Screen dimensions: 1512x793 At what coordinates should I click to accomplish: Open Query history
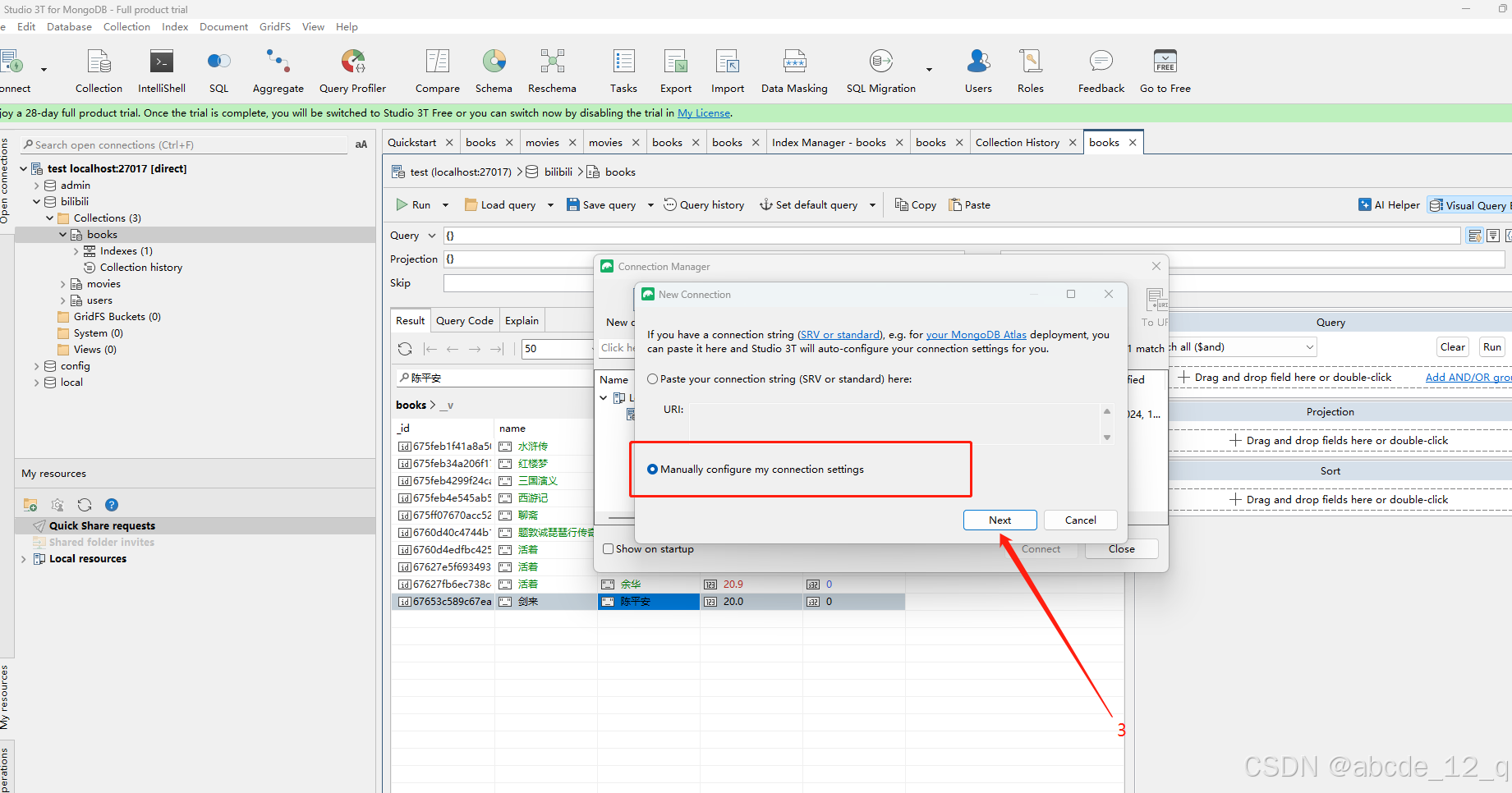704,204
